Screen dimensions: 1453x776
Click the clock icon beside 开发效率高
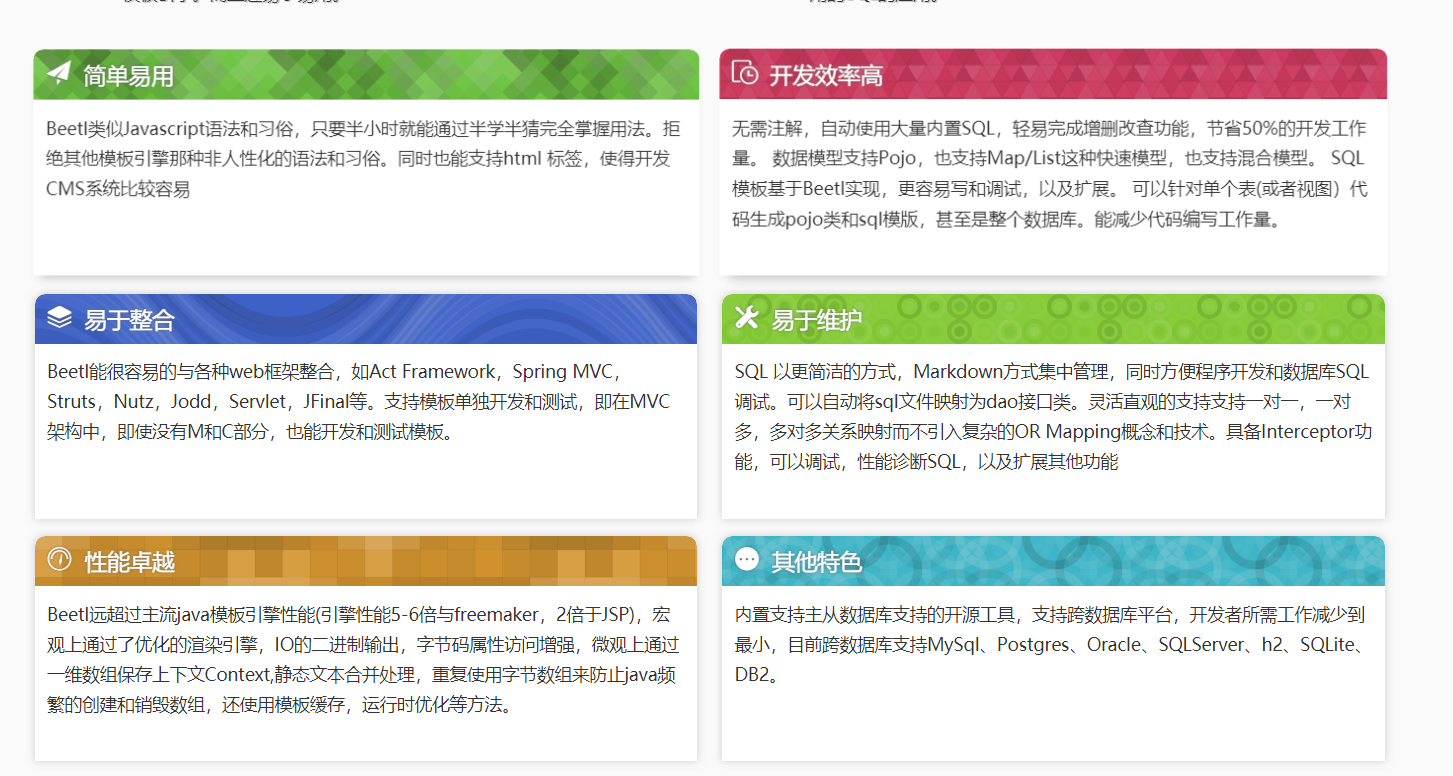click(x=745, y=73)
